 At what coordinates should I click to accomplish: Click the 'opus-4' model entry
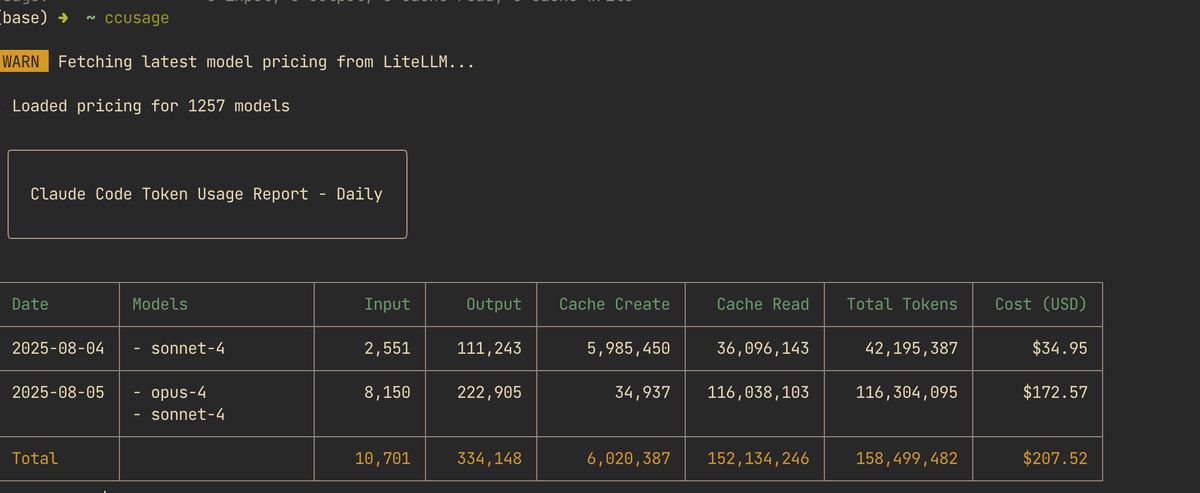(179, 392)
